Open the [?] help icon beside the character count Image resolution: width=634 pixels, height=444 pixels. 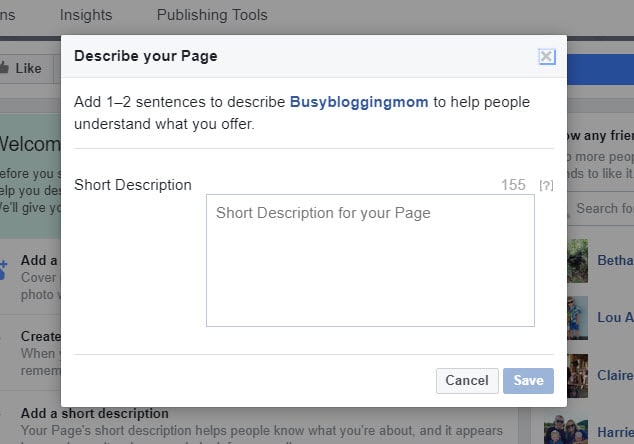[x=546, y=186]
